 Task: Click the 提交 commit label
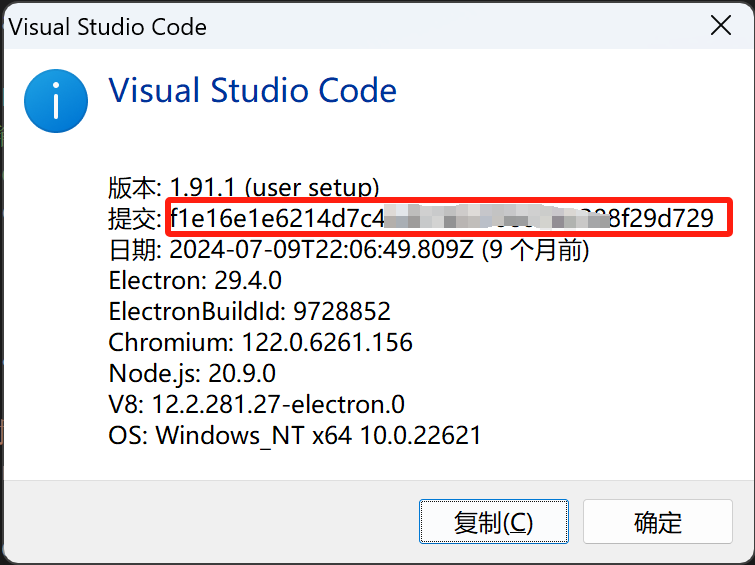tap(134, 218)
